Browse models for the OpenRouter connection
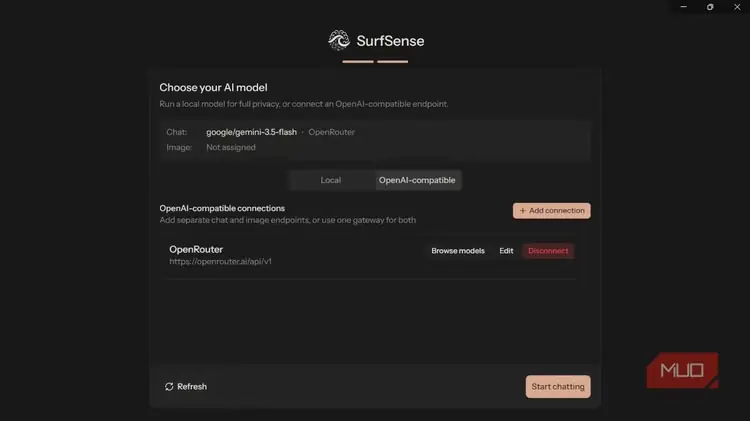The height and width of the screenshot is (421, 750). pyautogui.click(x=458, y=251)
